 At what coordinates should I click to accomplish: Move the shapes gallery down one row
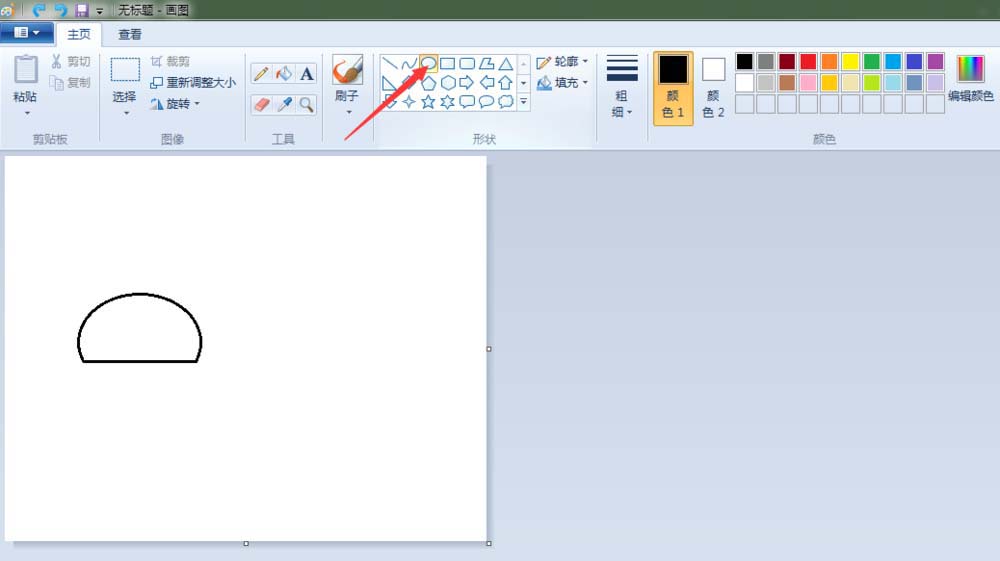point(524,83)
